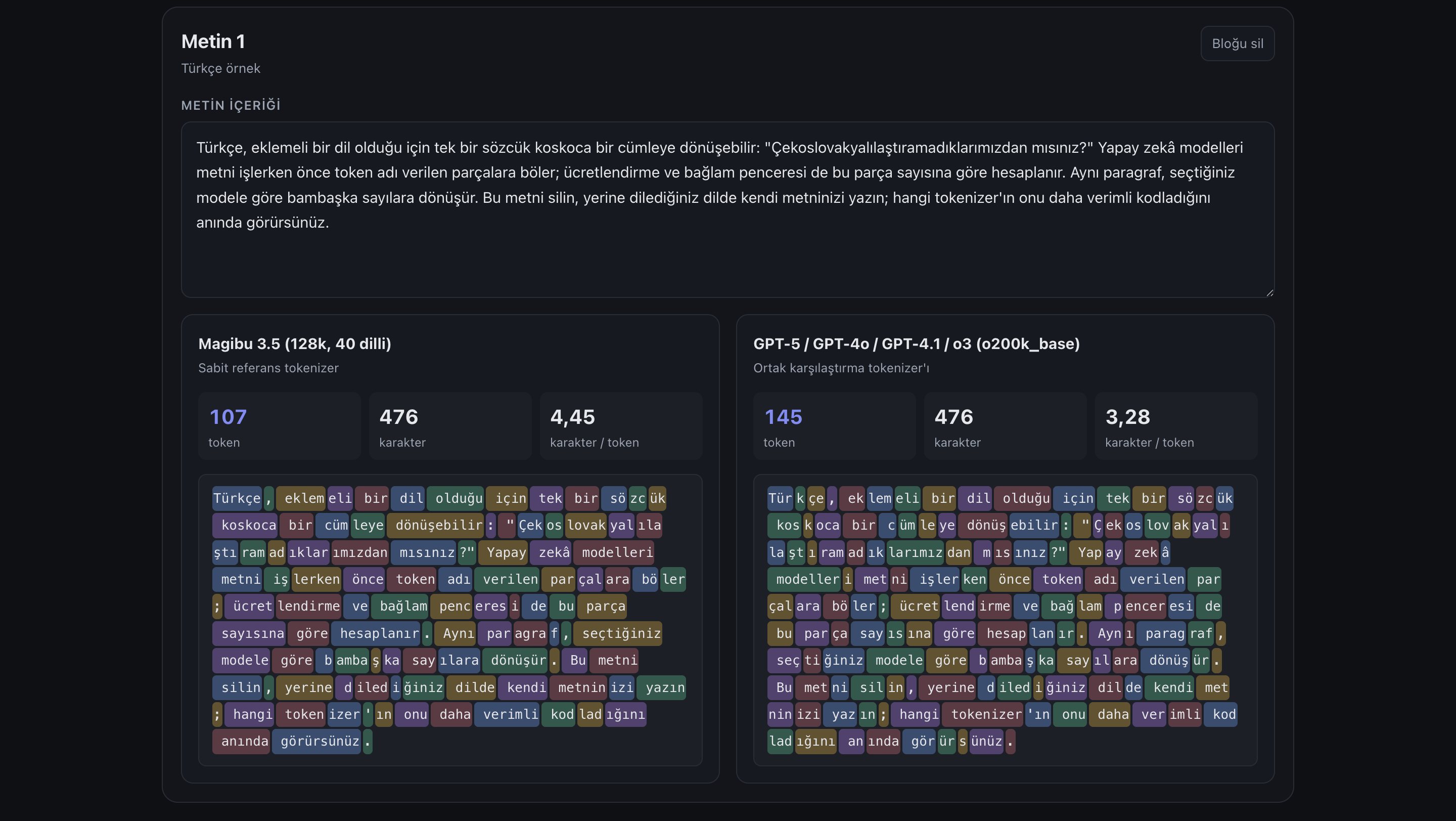Click the "ımızdan" token chip
Image resolution: width=1456 pixels, height=821 pixels.
pos(360,552)
